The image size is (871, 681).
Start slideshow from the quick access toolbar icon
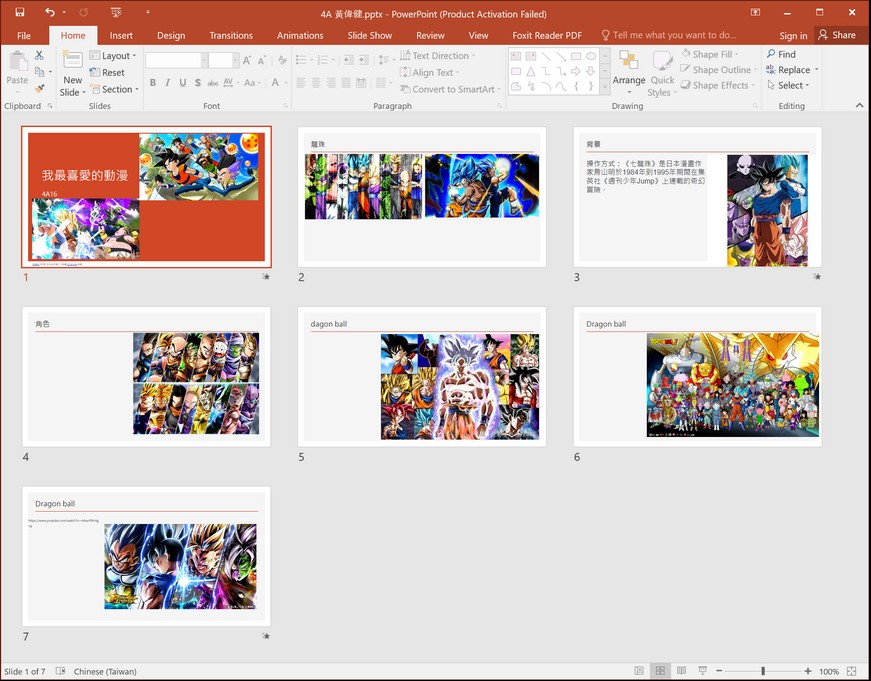point(116,12)
